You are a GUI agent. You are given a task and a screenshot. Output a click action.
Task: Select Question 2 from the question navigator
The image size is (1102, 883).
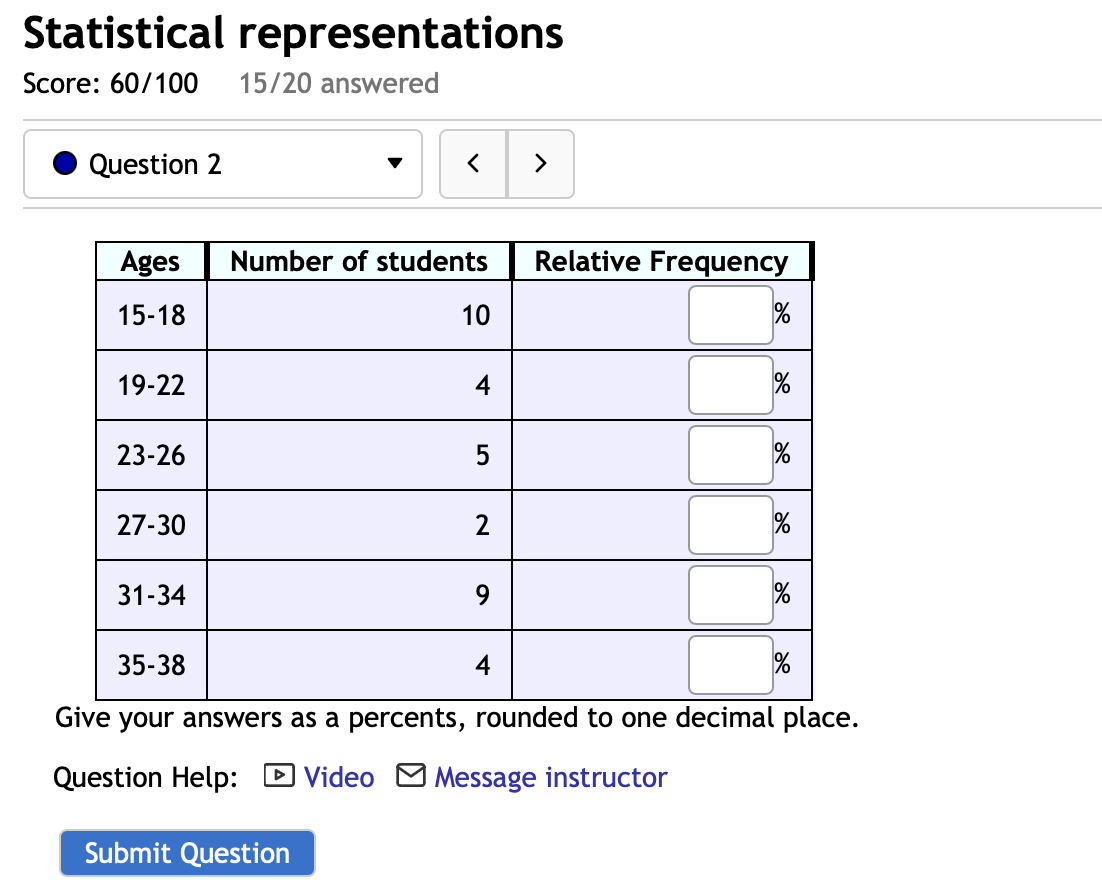pyautogui.click(x=160, y=163)
